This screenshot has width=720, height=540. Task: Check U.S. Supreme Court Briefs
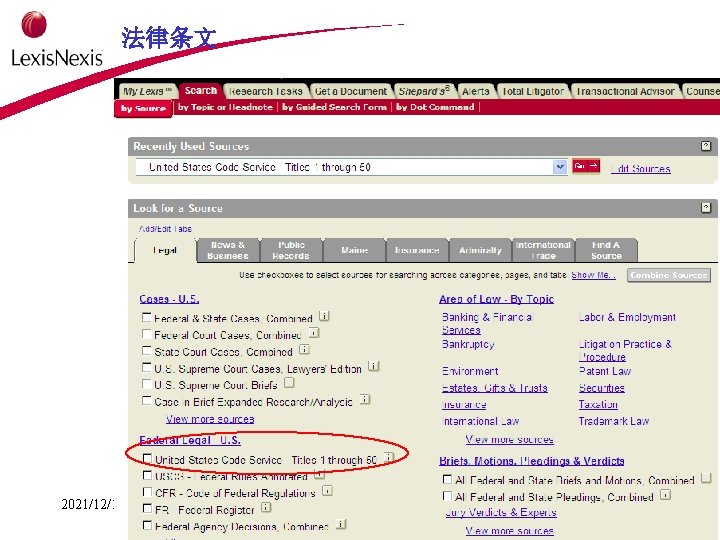tap(146, 384)
